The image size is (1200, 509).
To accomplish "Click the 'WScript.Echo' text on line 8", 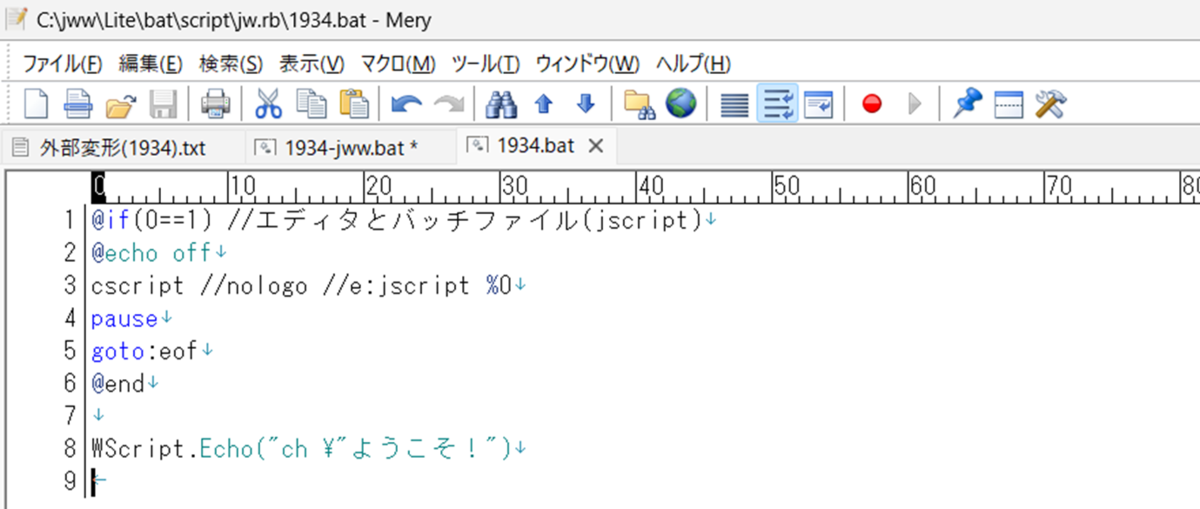I will 170,449.
